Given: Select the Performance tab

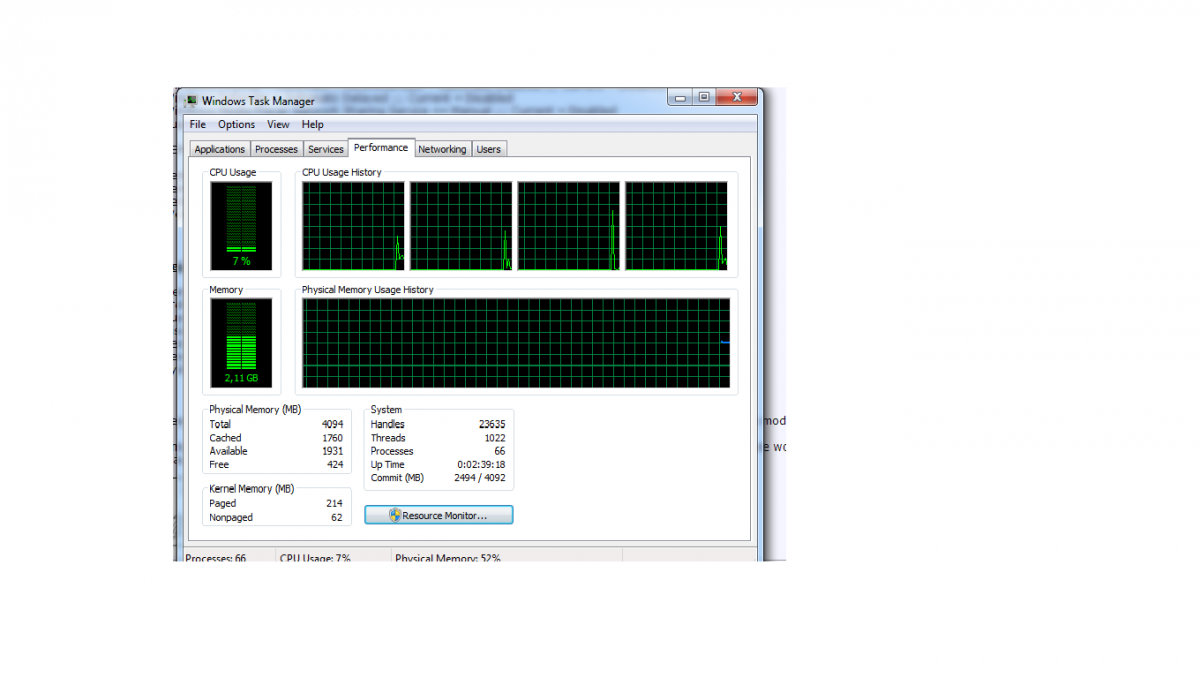Looking at the screenshot, I should [x=381, y=147].
